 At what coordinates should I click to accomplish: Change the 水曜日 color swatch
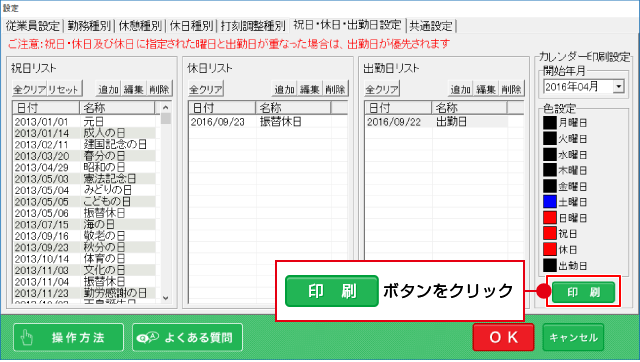[550, 155]
